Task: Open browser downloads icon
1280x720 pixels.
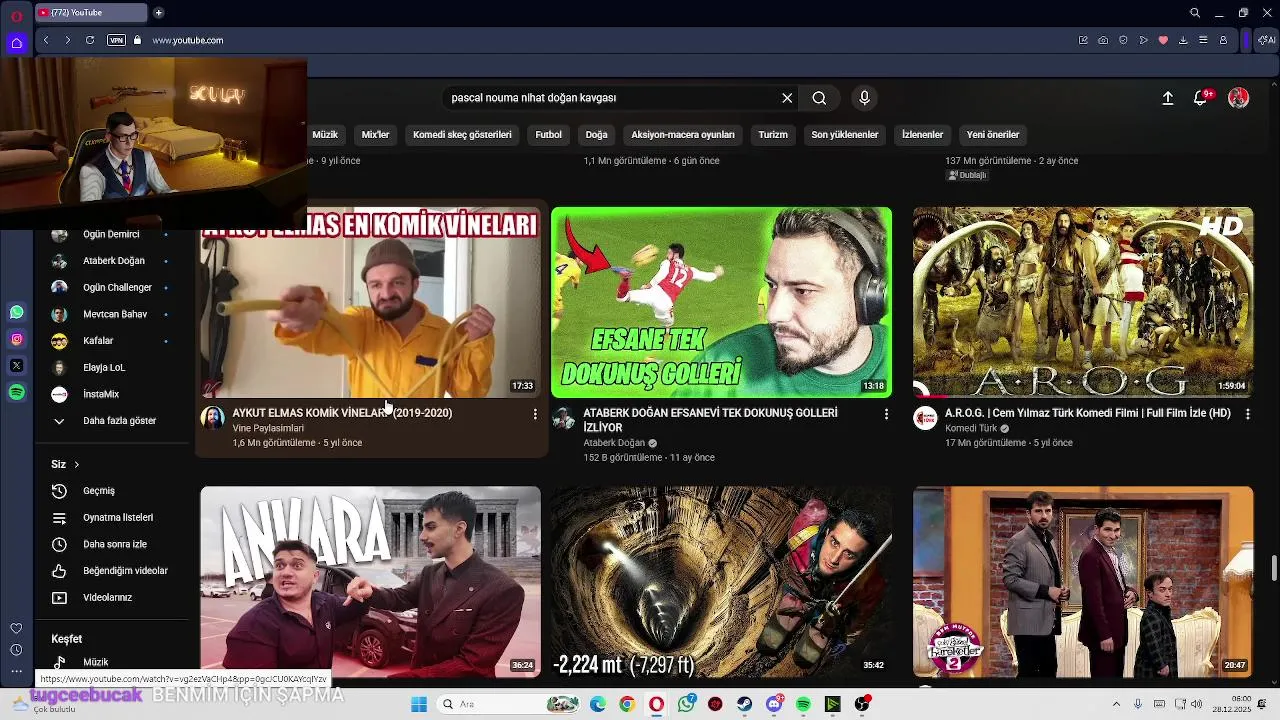Action: (1183, 40)
